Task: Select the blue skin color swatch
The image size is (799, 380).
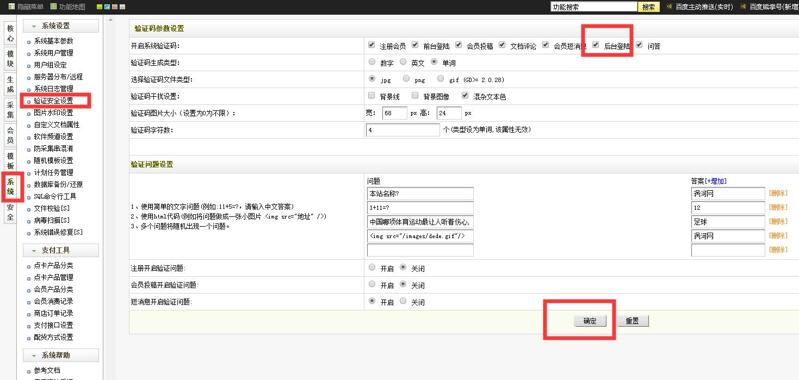Action: [106, 7]
